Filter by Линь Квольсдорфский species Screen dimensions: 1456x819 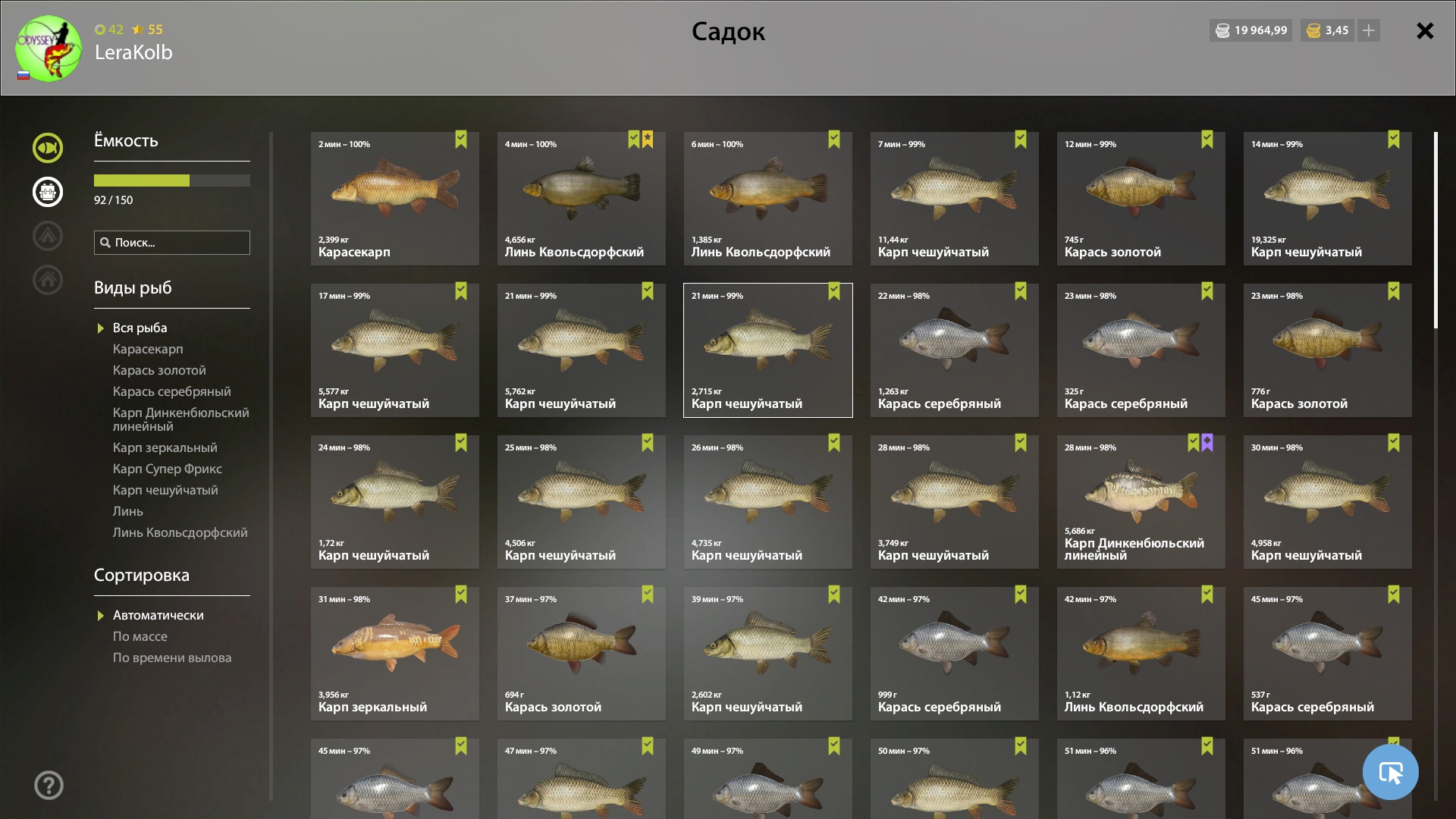tap(180, 532)
